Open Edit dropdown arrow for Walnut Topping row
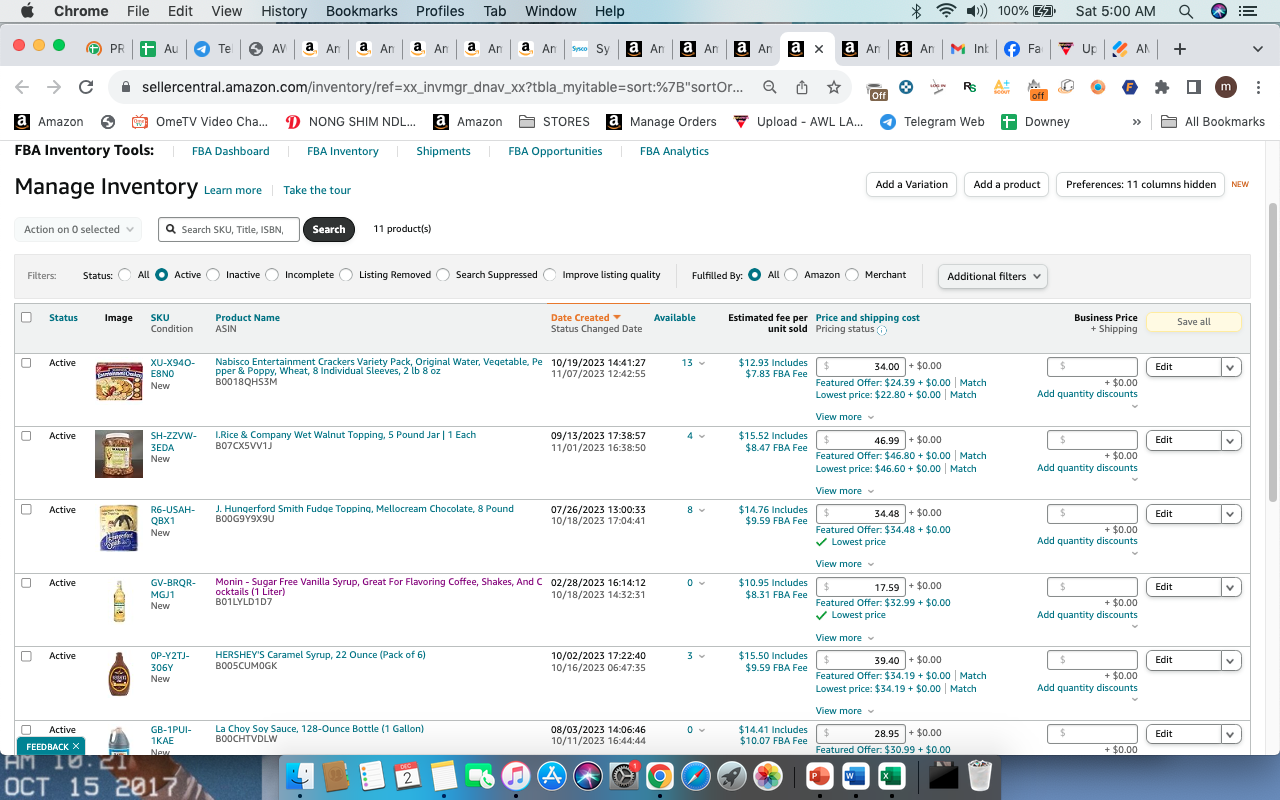Viewport: 1280px width, 800px height. [1231, 440]
